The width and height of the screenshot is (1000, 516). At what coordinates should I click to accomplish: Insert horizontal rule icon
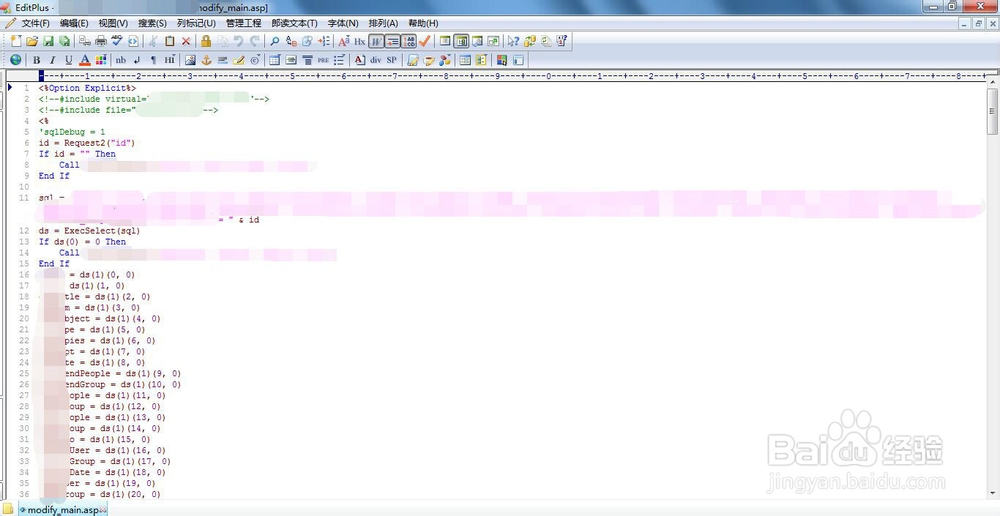click(x=223, y=60)
